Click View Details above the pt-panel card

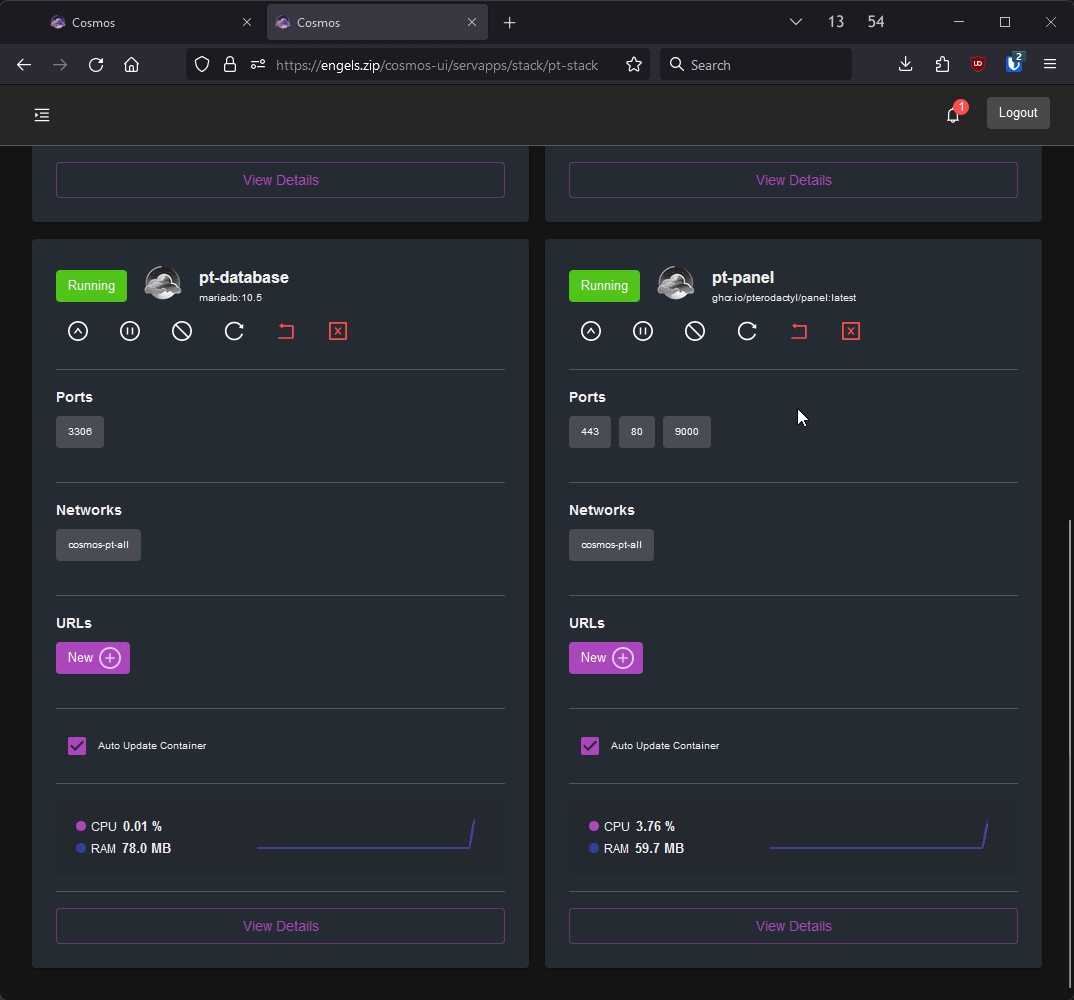794,180
